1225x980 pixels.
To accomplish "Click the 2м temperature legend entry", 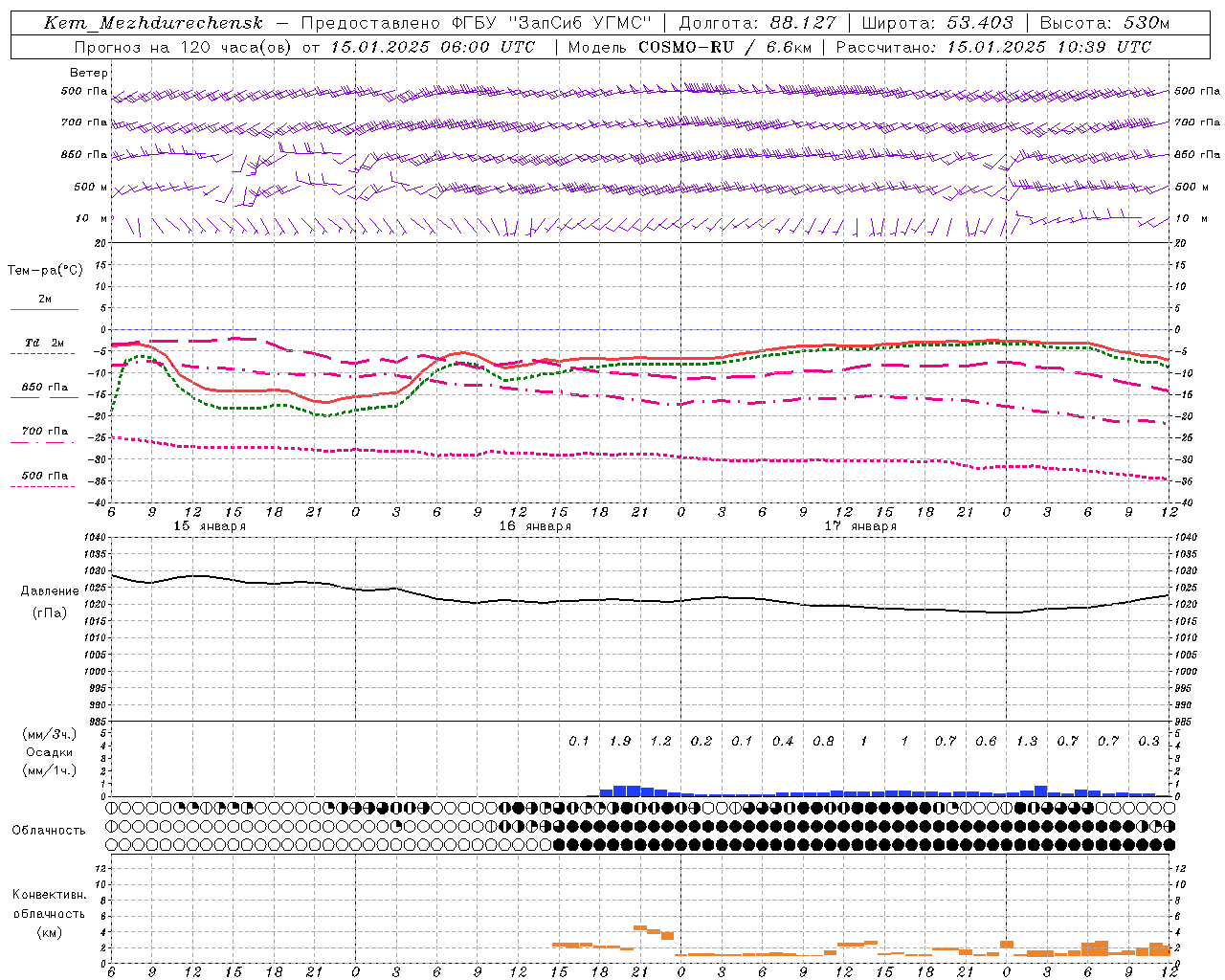I will 45,300.
